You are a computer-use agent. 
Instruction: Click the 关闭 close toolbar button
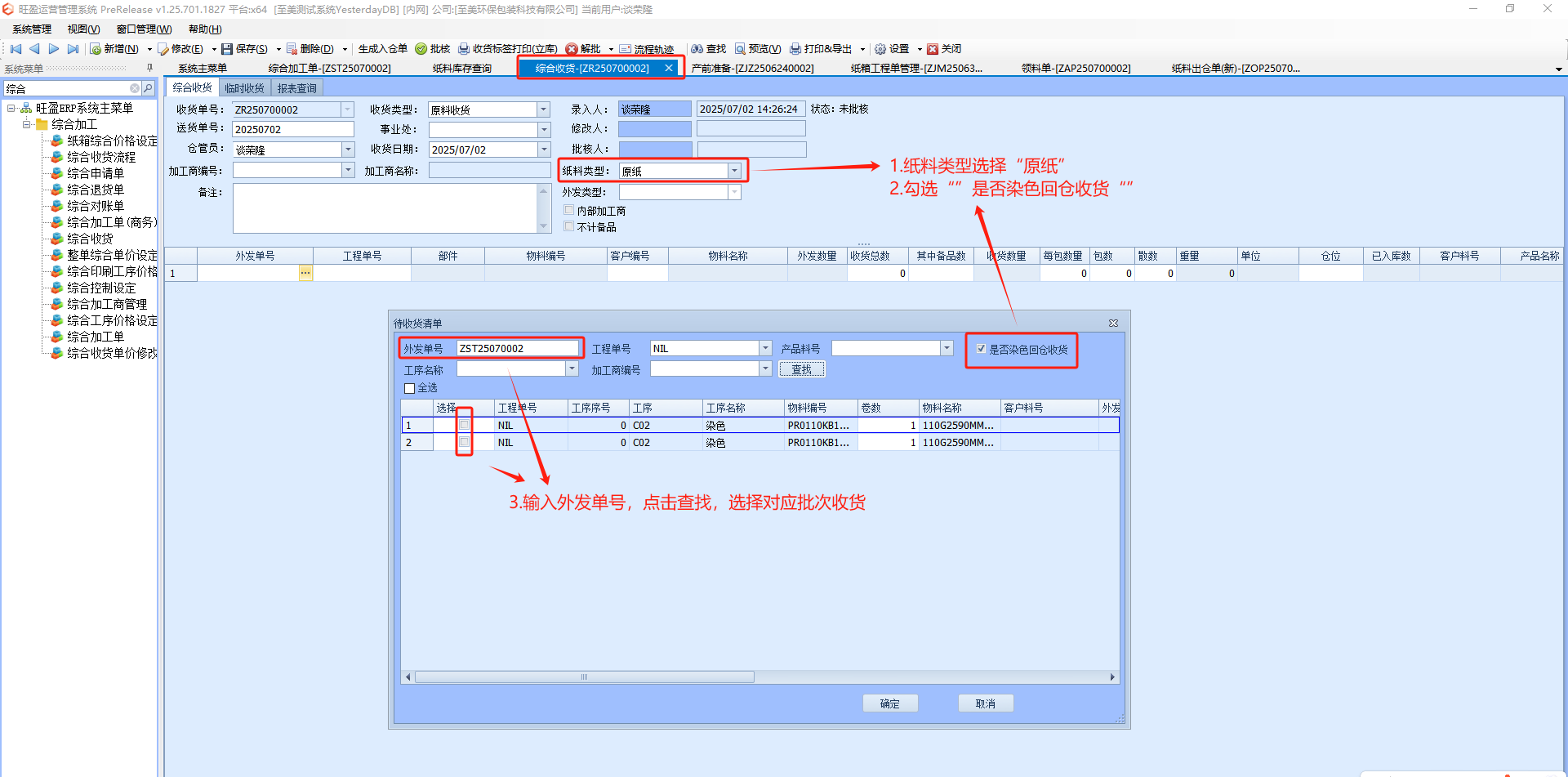click(944, 49)
